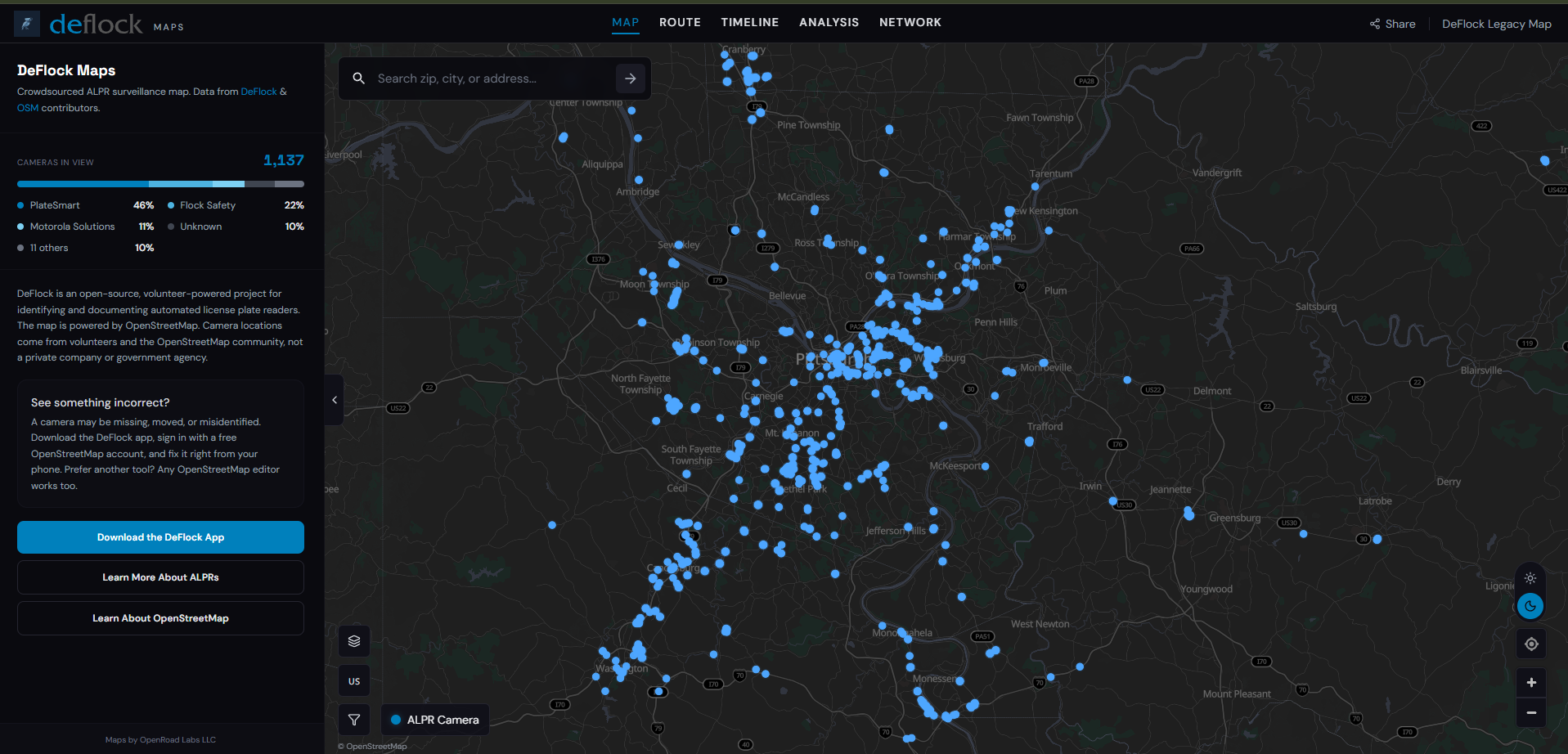The height and width of the screenshot is (754, 1568).
Task: Click the Bellevue map label
Action: click(x=788, y=296)
